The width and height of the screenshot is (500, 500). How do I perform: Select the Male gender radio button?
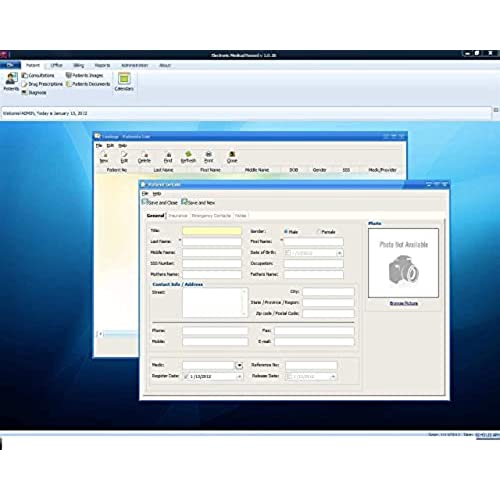point(286,232)
